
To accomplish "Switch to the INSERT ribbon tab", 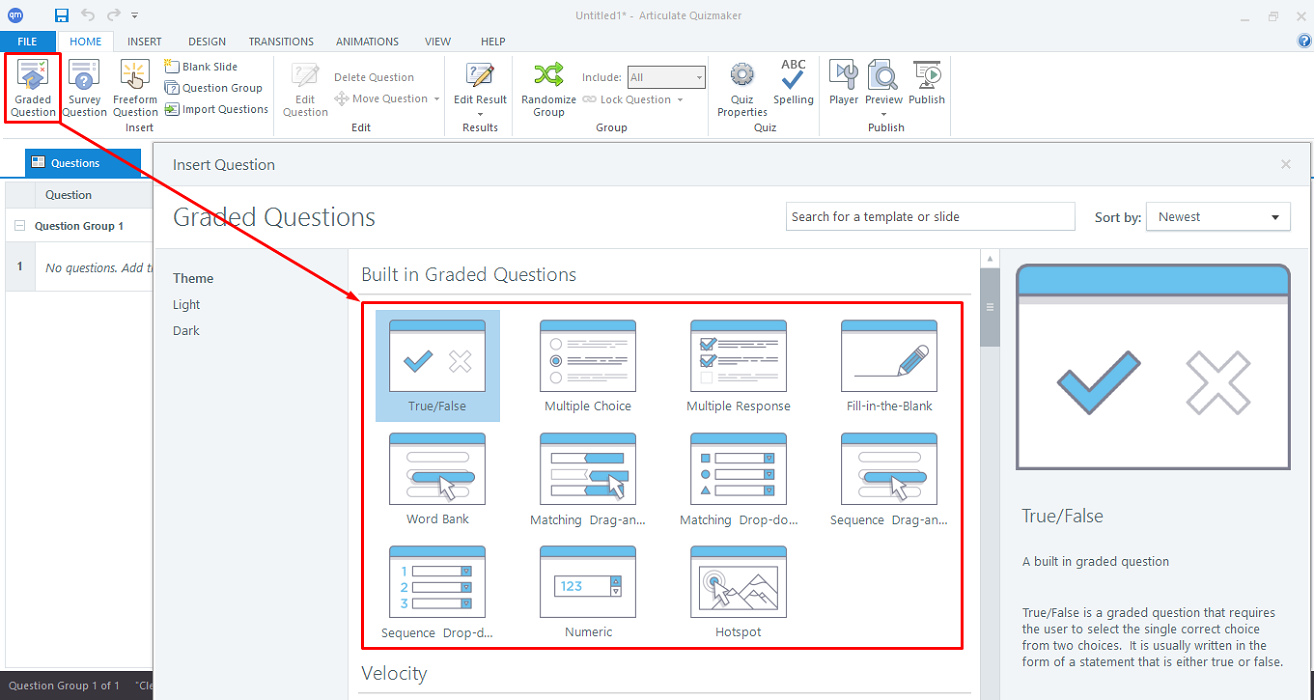I will (x=145, y=41).
